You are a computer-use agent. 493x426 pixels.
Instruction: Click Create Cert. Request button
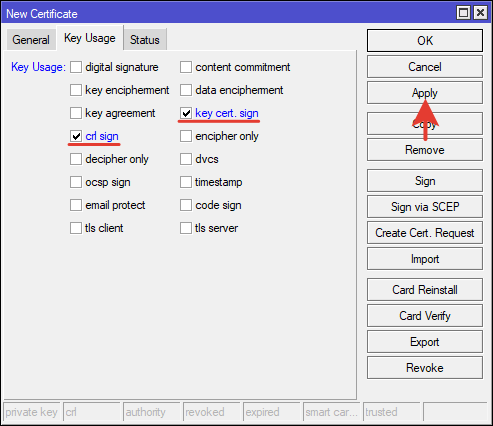pyautogui.click(x=425, y=233)
